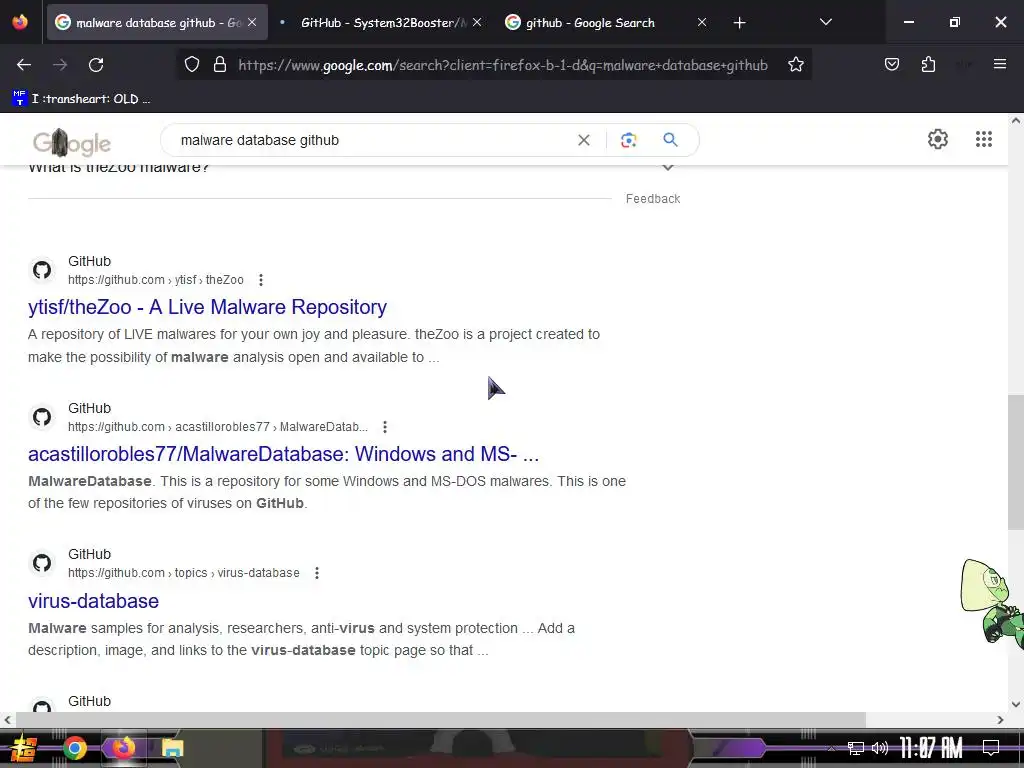The width and height of the screenshot is (1024, 768).
Task: Open the Save to Pocket icon
Action: click(x=892, y=64)
